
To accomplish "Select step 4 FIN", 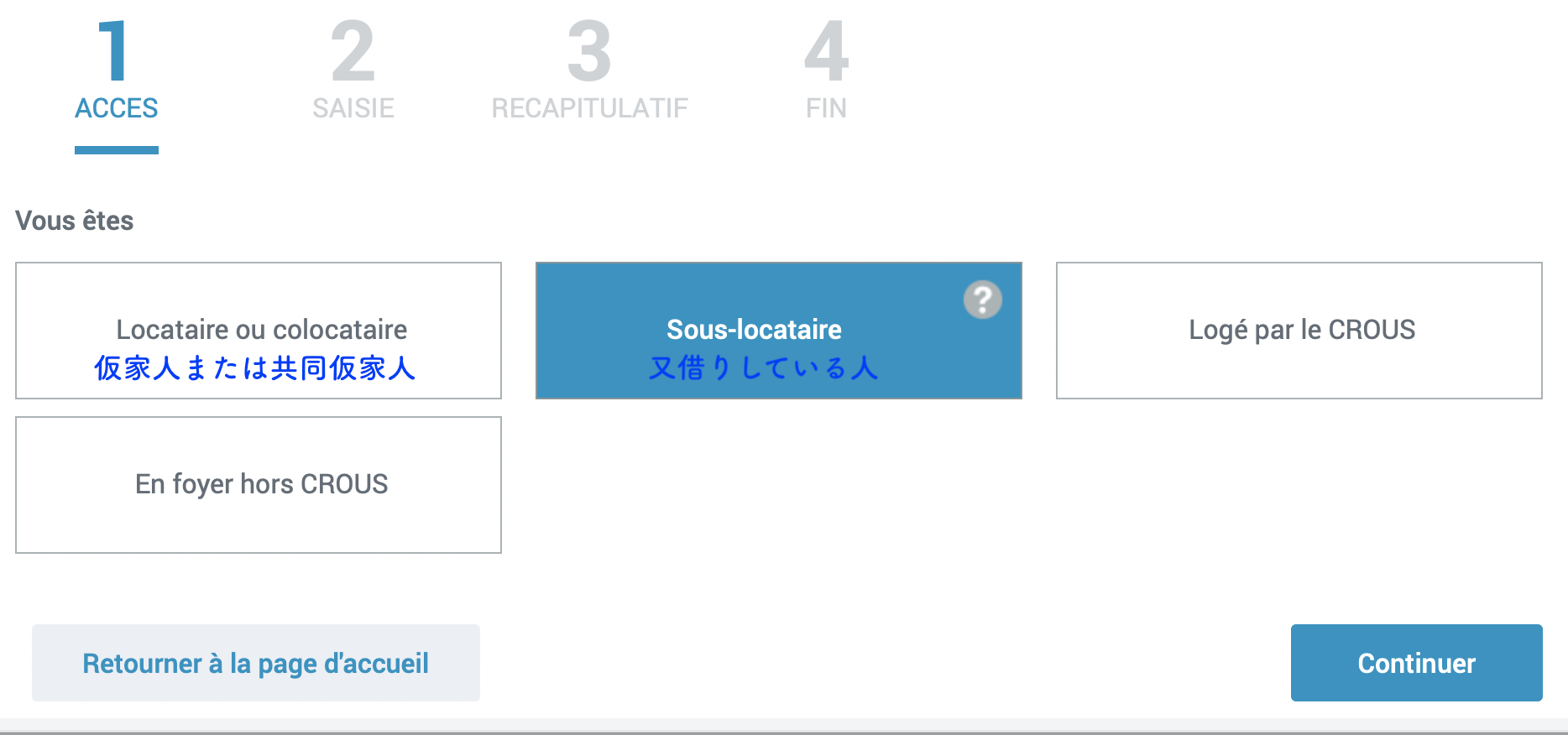I will point(827,108).
